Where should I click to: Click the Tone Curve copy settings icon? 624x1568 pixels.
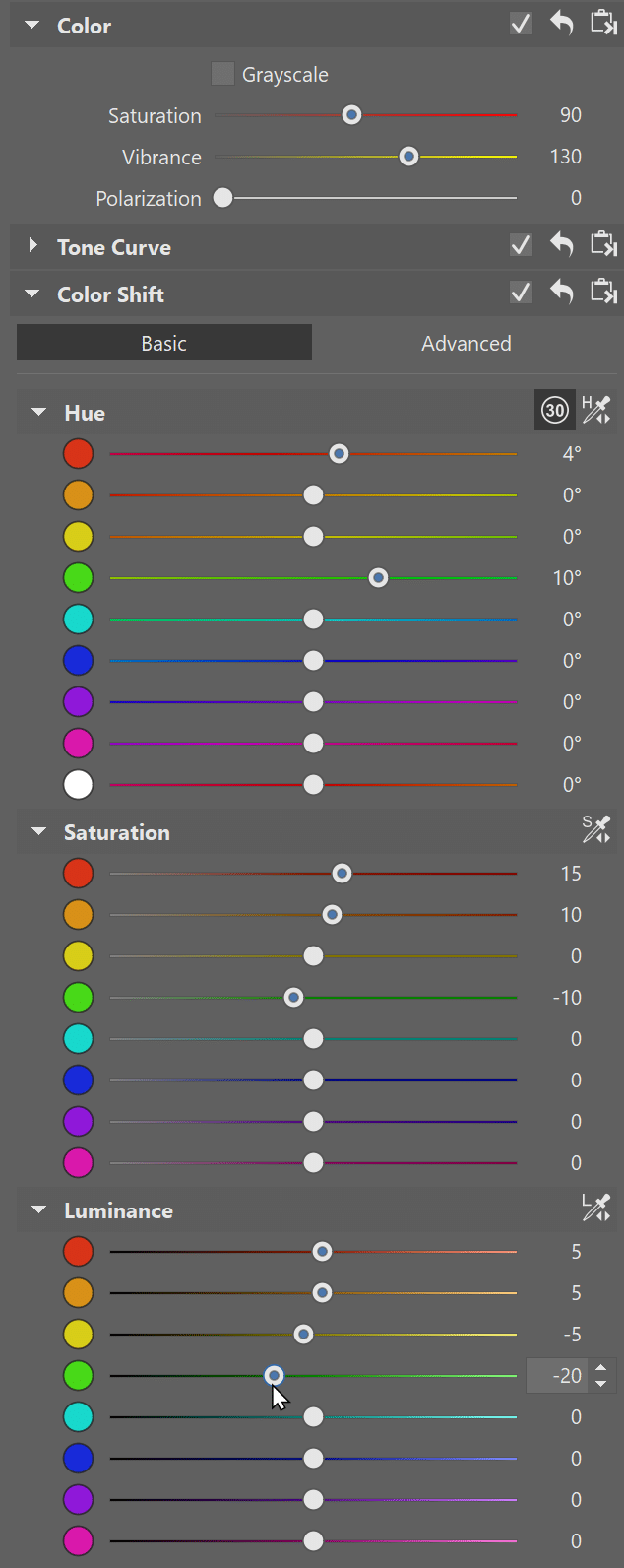pos(603,244)
